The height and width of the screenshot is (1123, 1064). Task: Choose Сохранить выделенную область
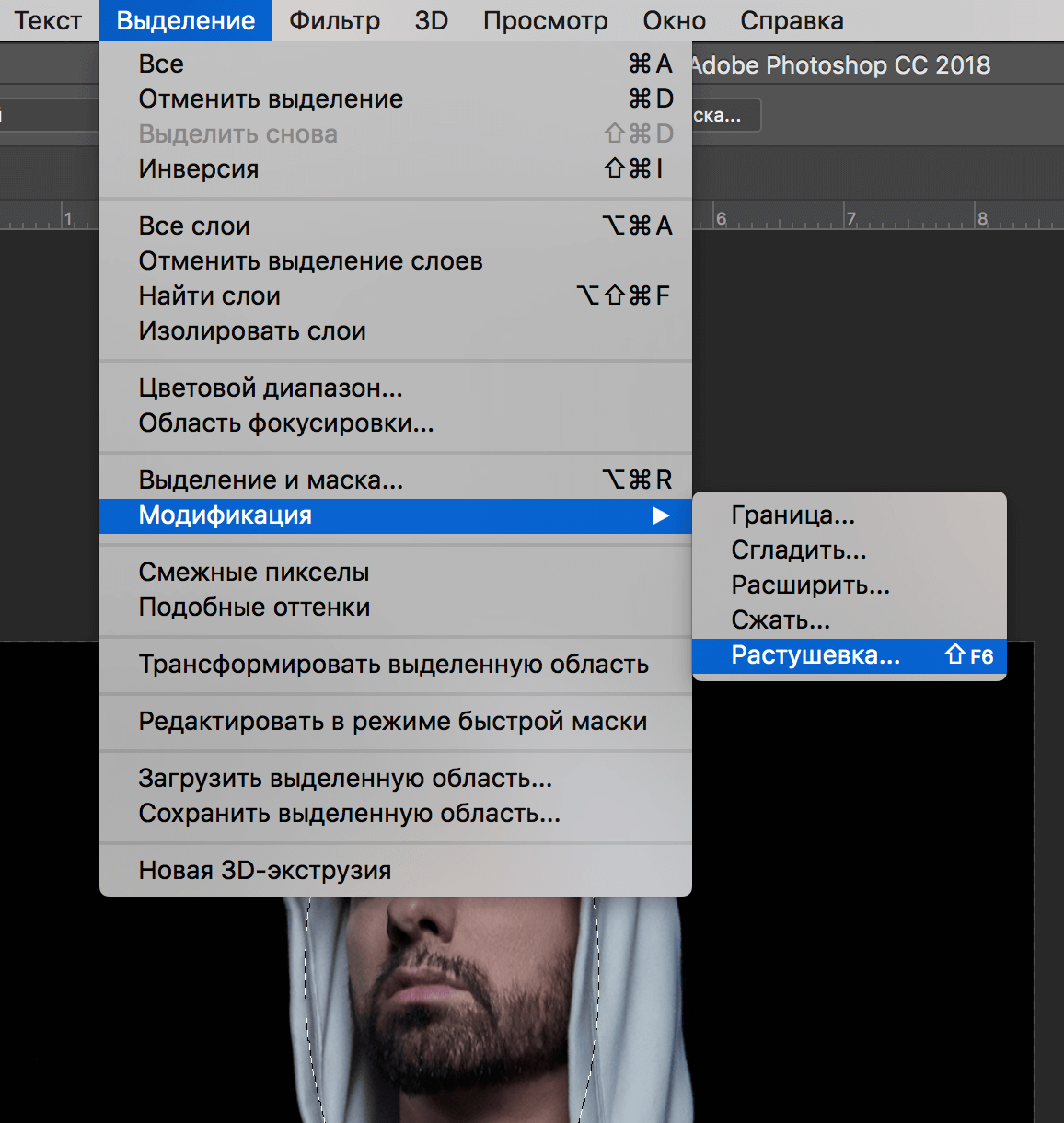[349, 813]
